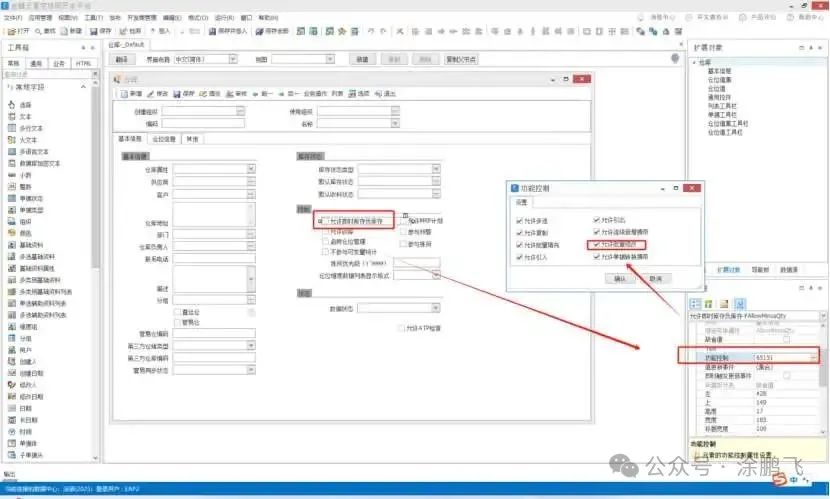Toggle the 允许即时库存负库存 checkbox
Screen dimensions: 830x499
pyautogui.click(x=323, y=221)
